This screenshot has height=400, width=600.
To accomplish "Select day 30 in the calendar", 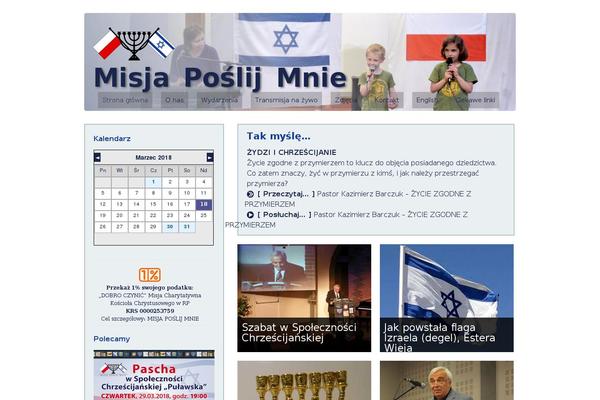I will tap(170, 227).
